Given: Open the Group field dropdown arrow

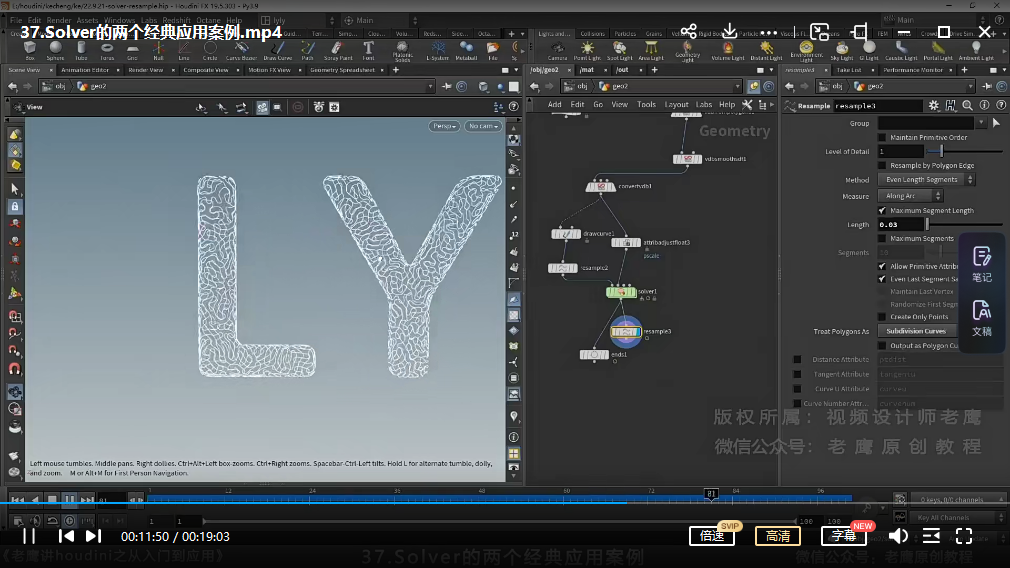Looking at the screenshot, I should [x=981, y=123].
